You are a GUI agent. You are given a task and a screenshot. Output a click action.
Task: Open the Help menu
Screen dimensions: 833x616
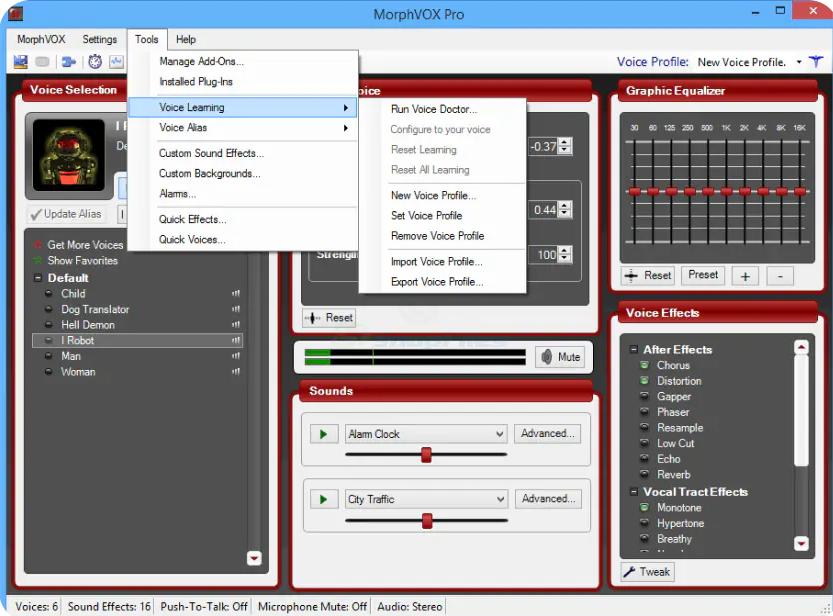click(186, 39)
